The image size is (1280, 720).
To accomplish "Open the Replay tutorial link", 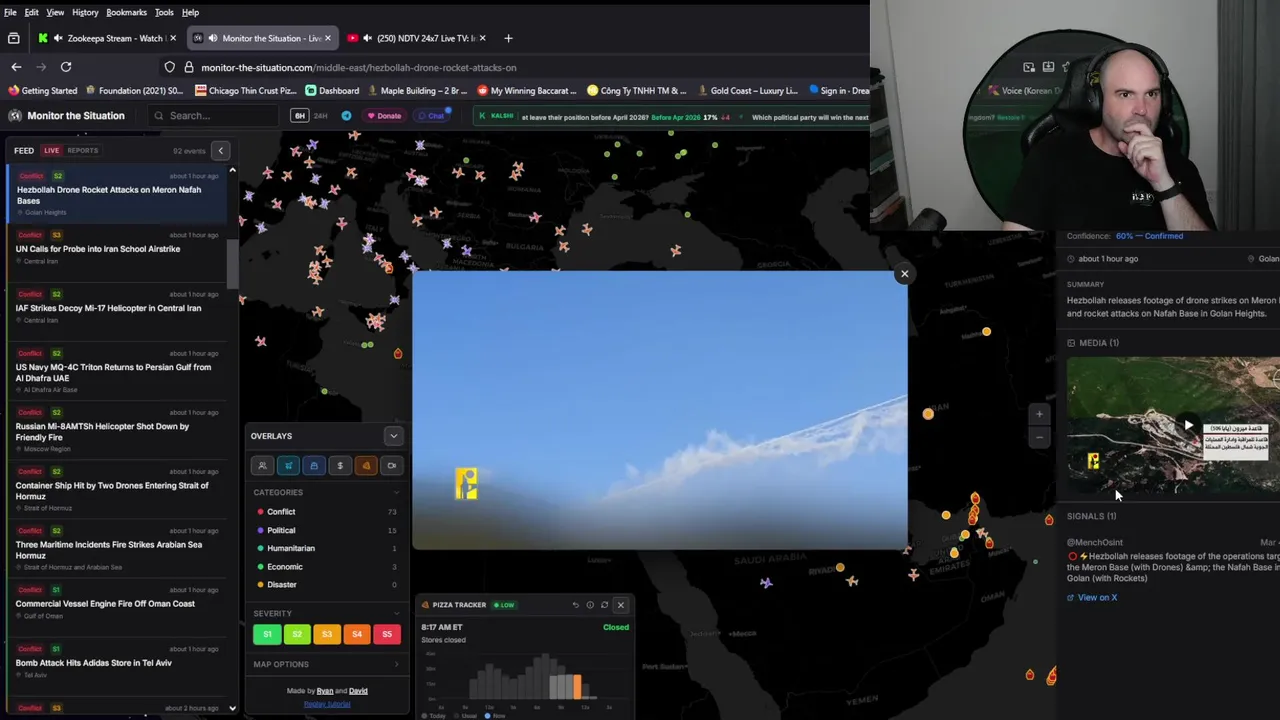I will point(327,704).
